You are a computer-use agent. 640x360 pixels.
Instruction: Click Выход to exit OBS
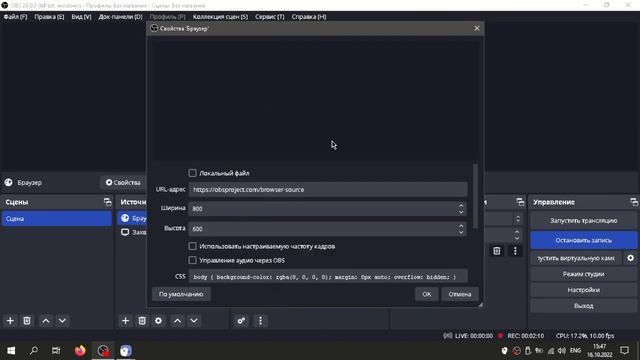584,306
